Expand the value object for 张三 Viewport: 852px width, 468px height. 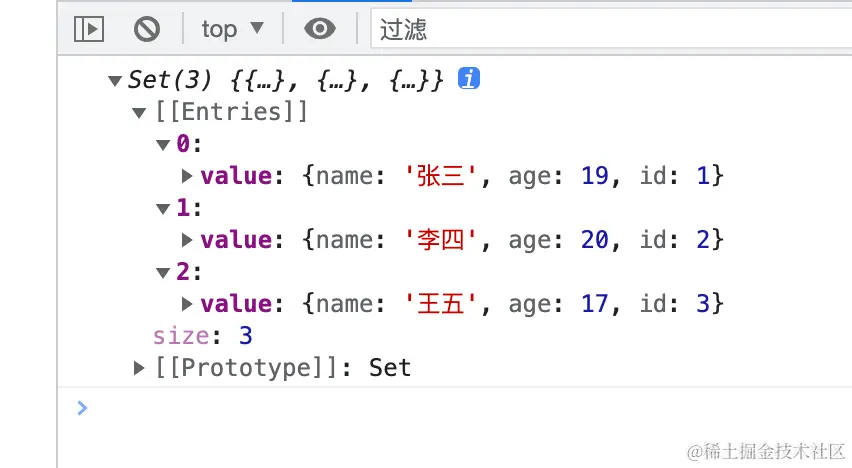coord(187,176)
